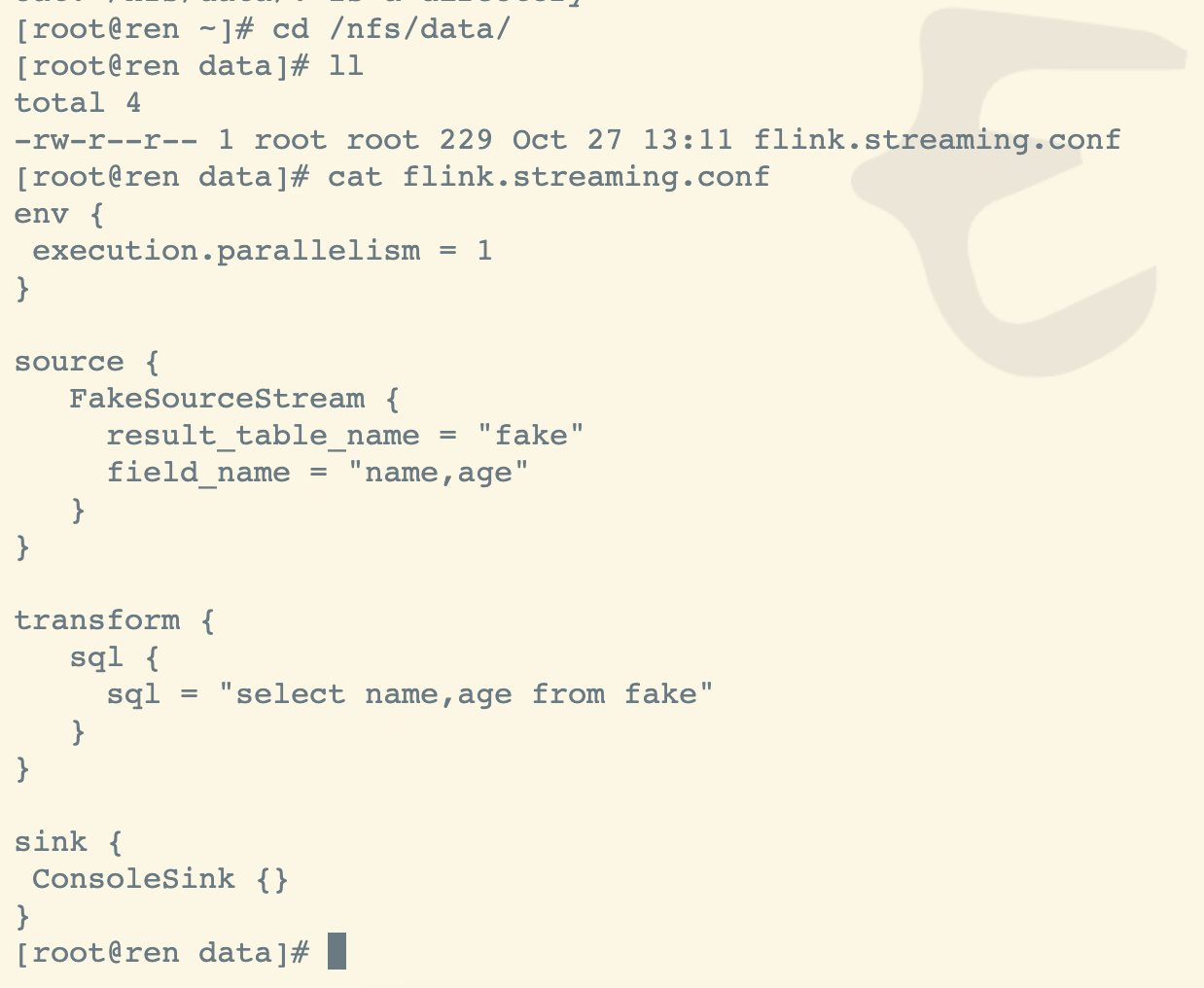
Task: Click the 'transform {' block header
Action: [115, 620]
